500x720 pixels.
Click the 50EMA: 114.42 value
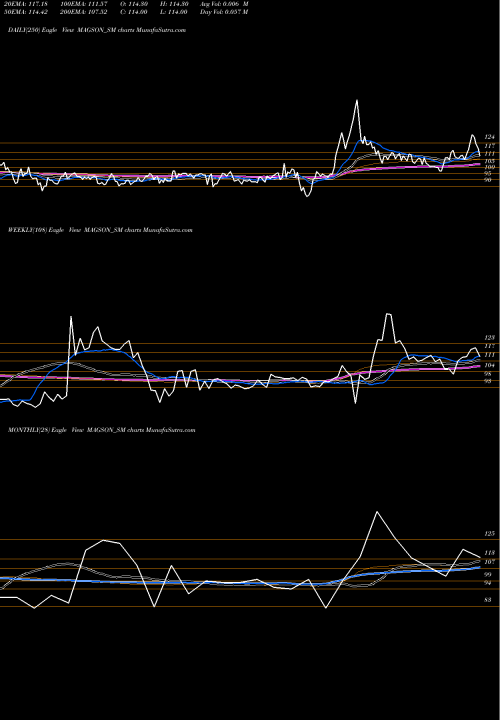(25, 12)
